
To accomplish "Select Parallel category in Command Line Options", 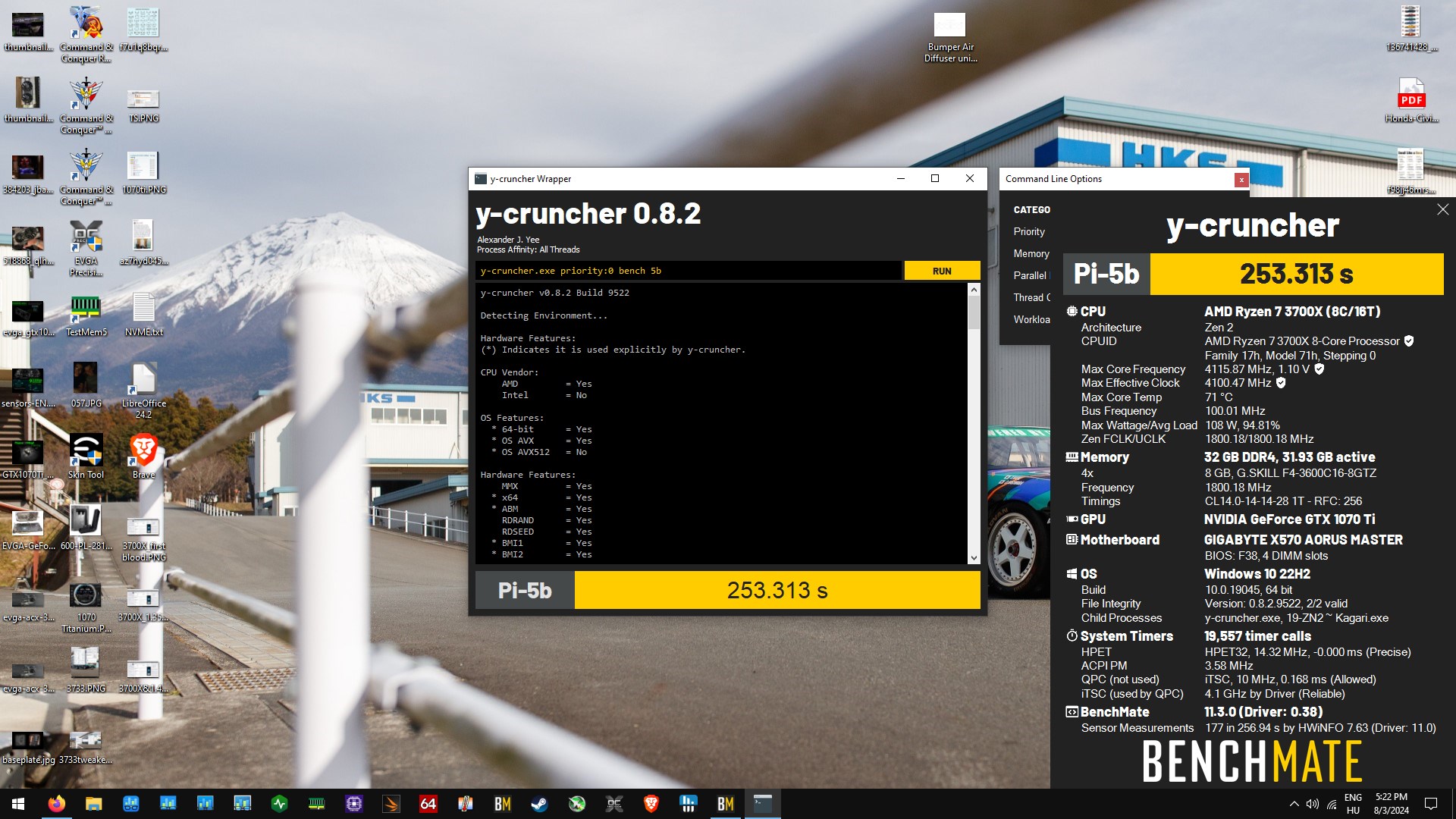I will (x=1030, y=275).
